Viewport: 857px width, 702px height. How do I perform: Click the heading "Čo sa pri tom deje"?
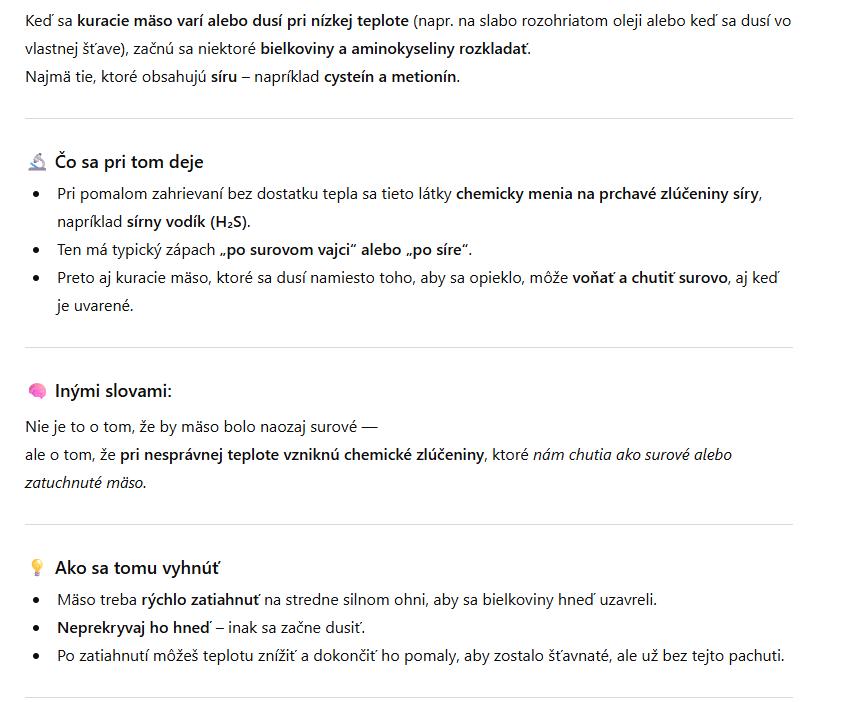129,162
